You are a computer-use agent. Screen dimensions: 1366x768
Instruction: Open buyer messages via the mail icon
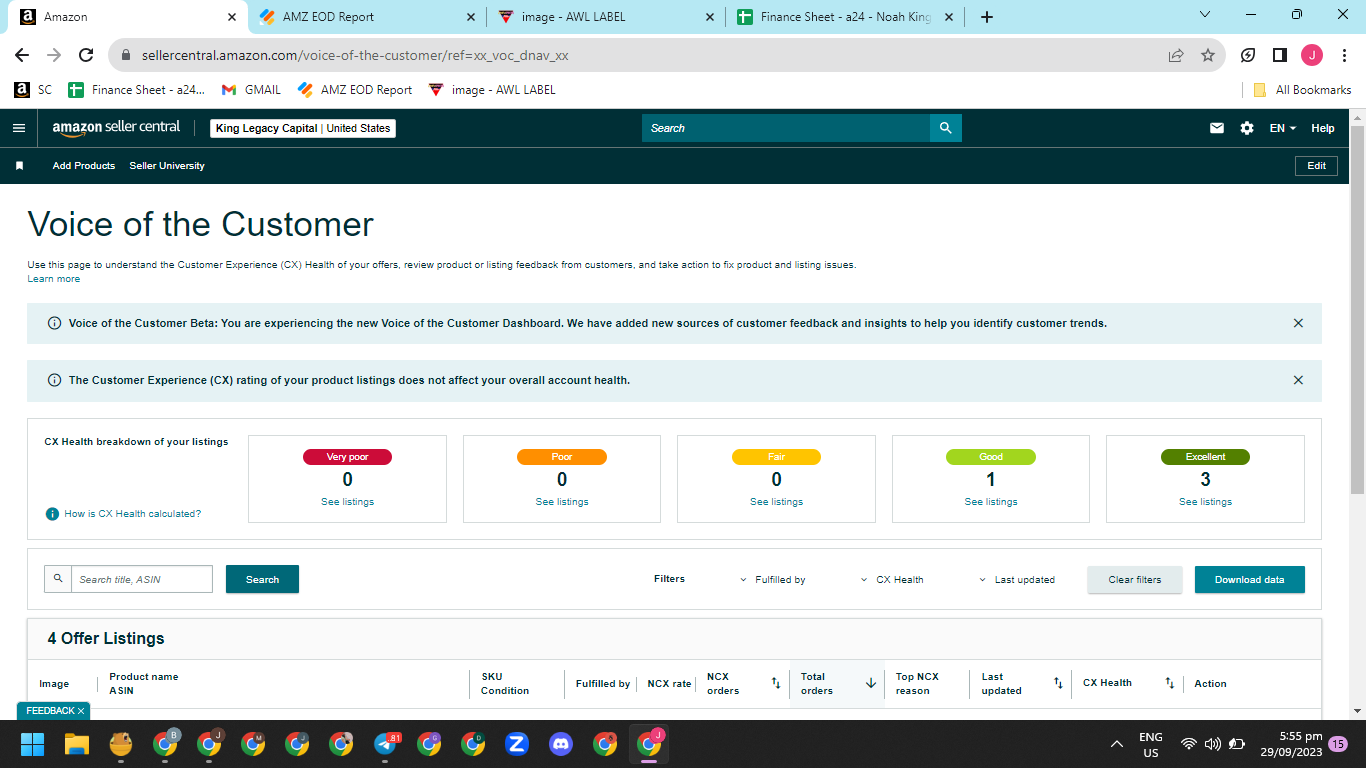[x=1217, y=128]
